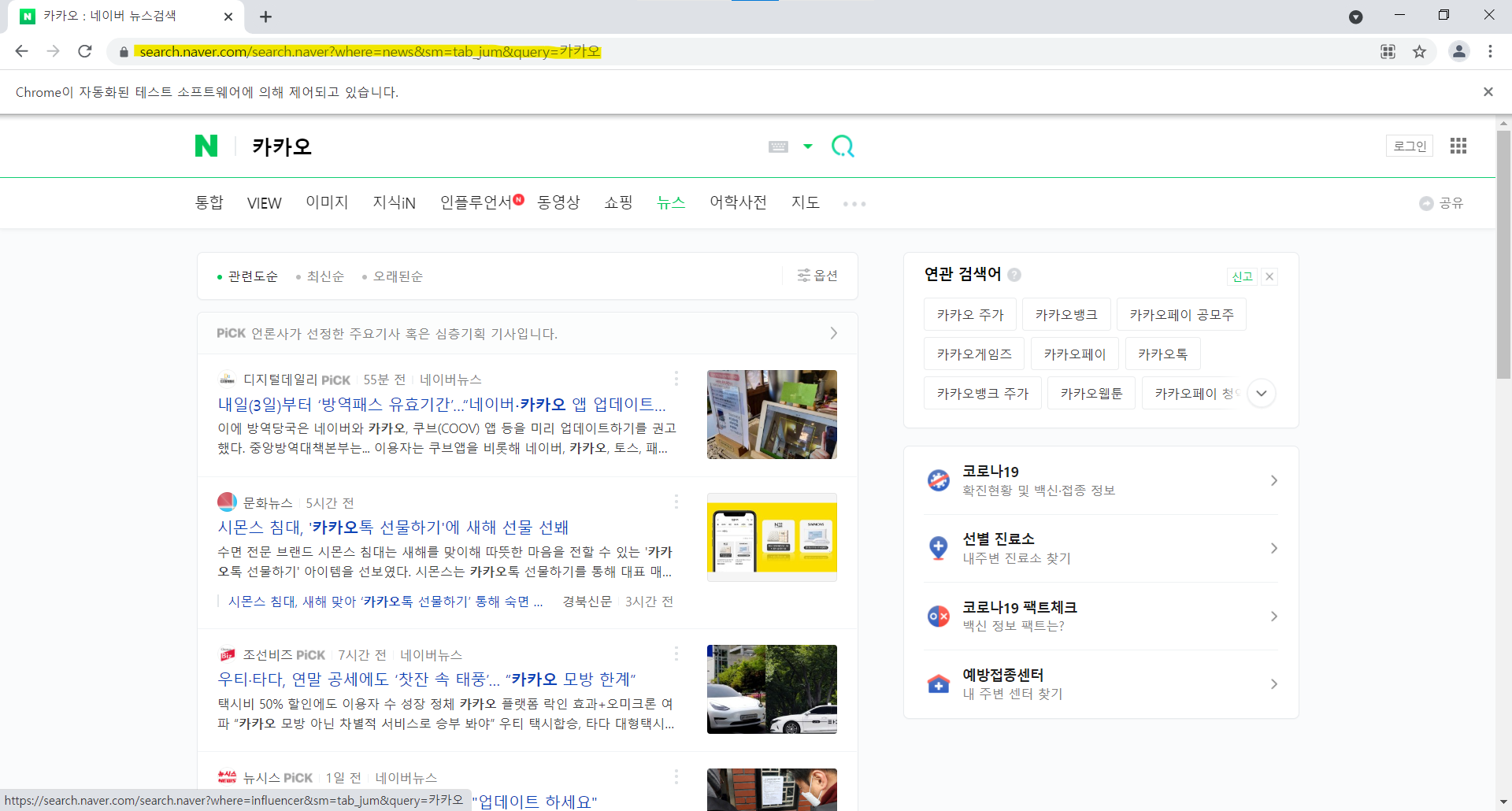Click the 신고 report button
This screenshot has height=811, width=1512.
1242,276
